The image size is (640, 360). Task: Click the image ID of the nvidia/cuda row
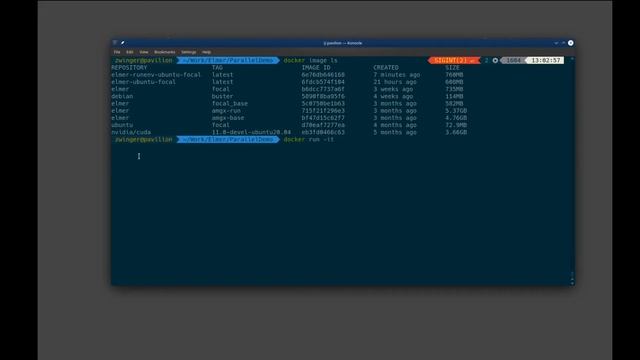coord(323,132)
